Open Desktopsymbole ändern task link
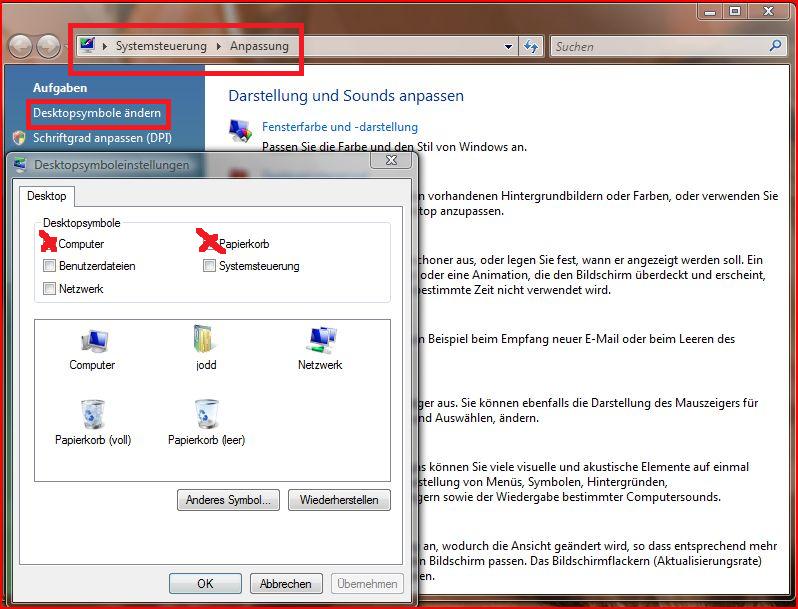This screenshot has height=609, width=798. [97, 113]
